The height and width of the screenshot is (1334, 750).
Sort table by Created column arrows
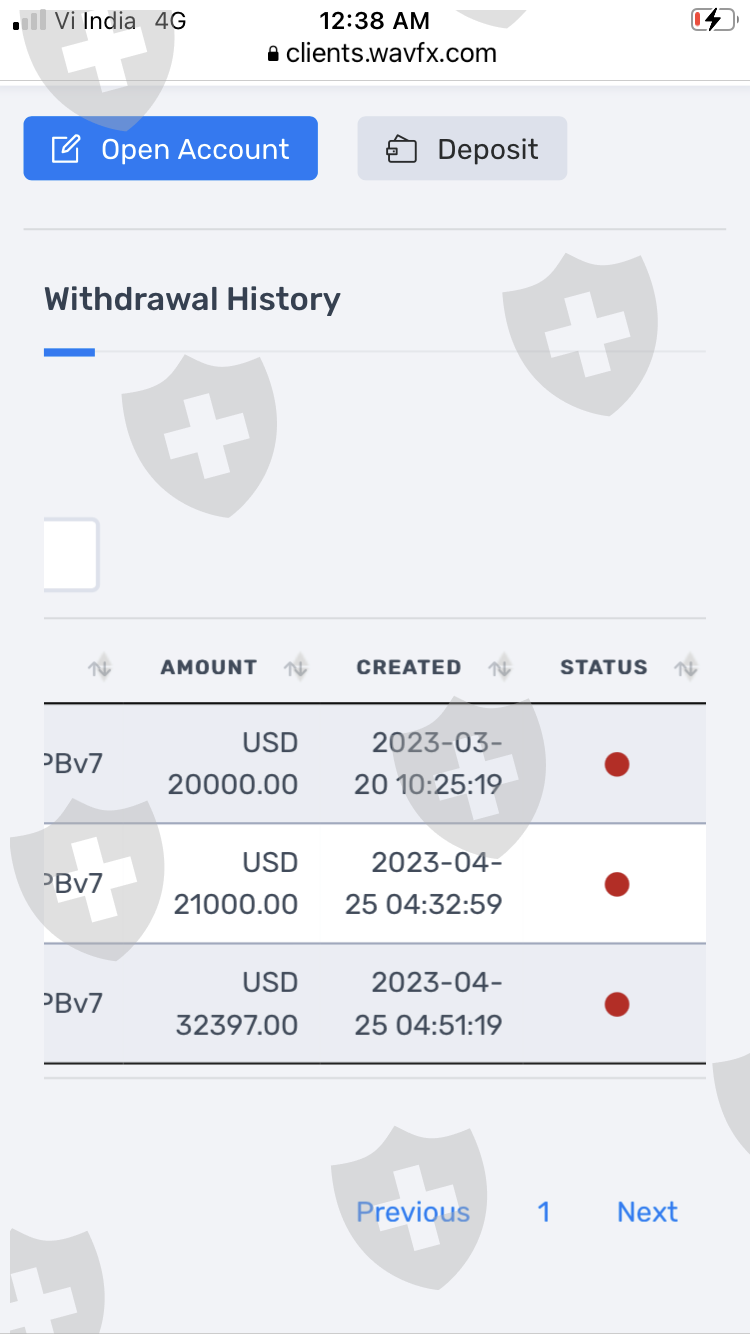click(x=500, y=668)
